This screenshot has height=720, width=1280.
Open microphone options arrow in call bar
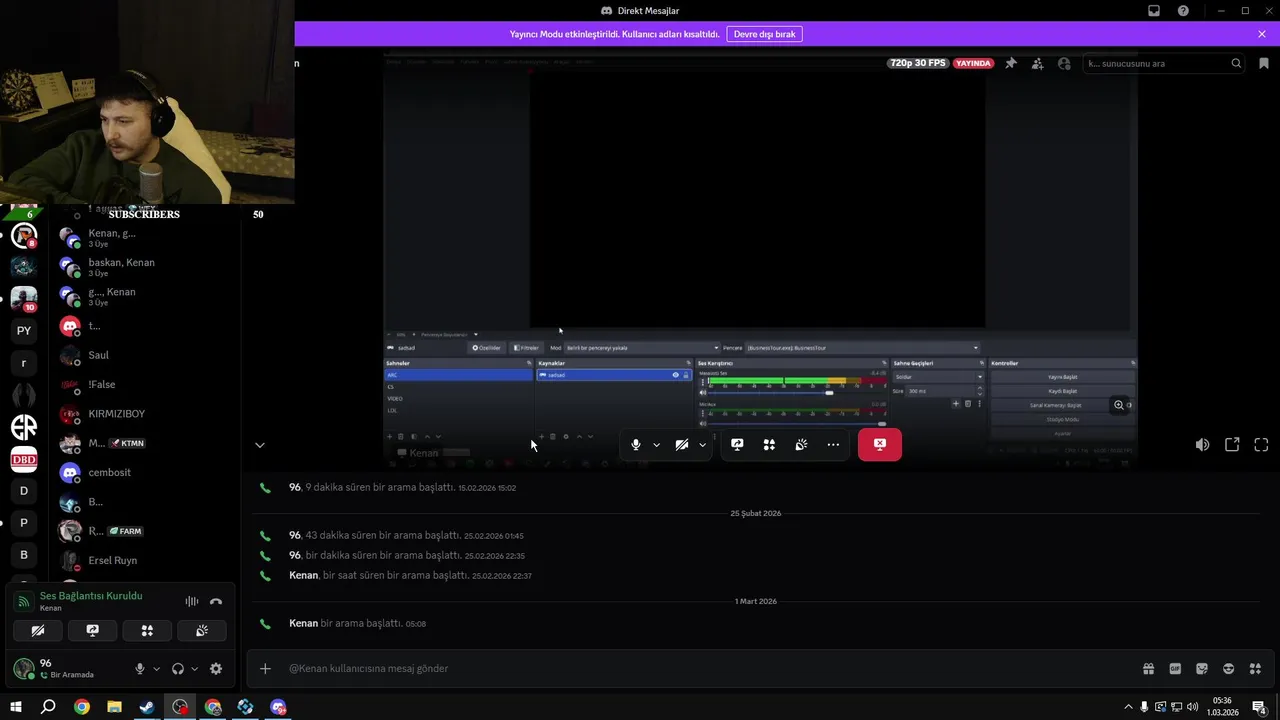point(656,445)
